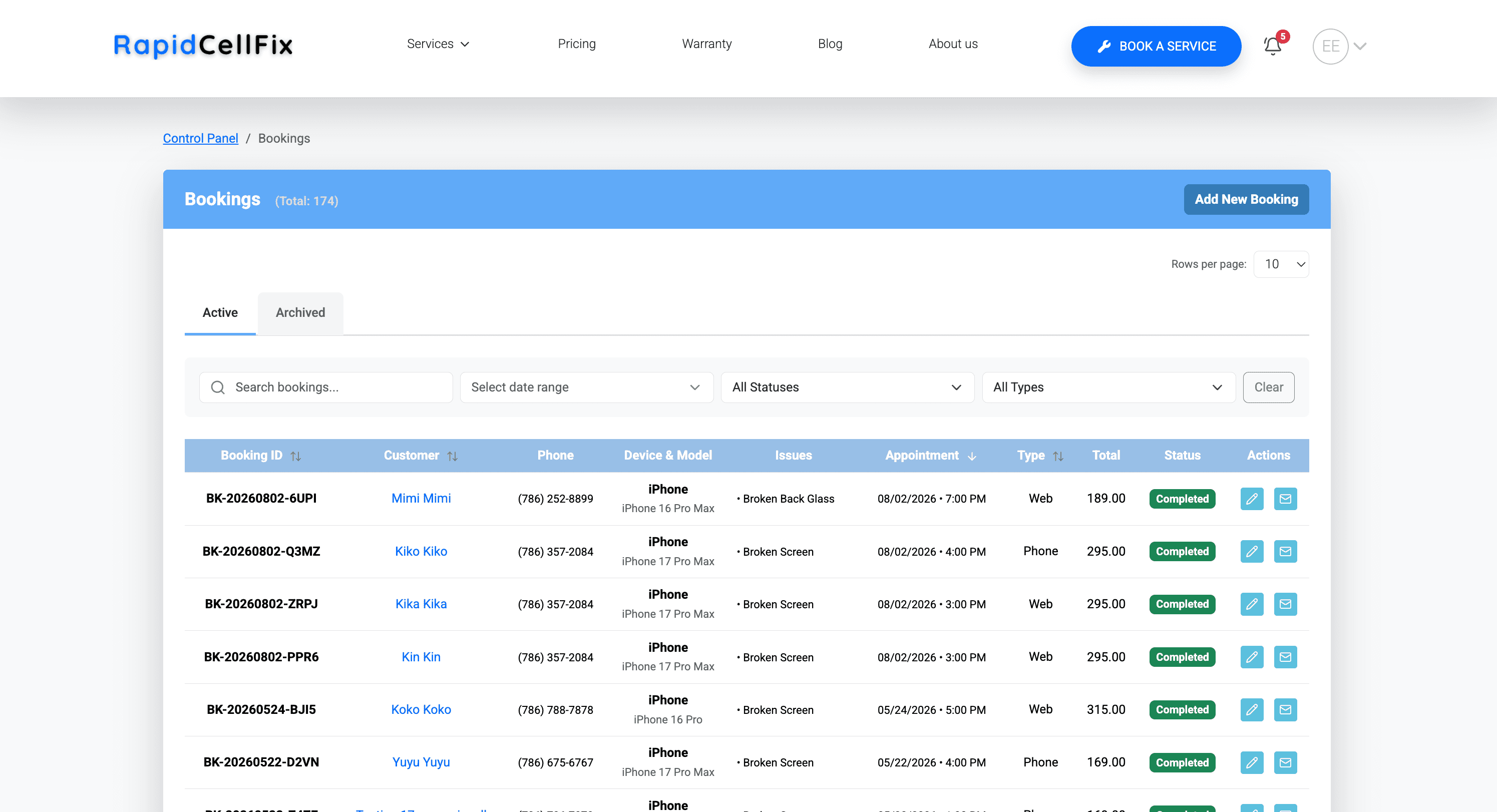Click the RapidCellFix logo

pyautogui.click(x=203, y=46)
